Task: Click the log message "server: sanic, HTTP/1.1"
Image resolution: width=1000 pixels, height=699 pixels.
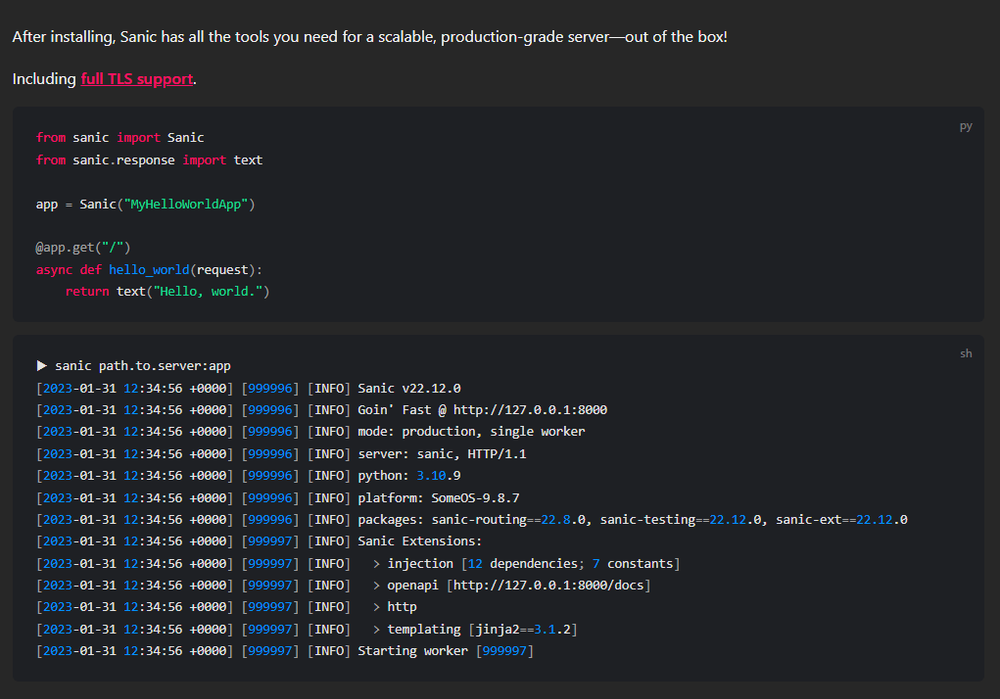Action: [x=442, y=454]
